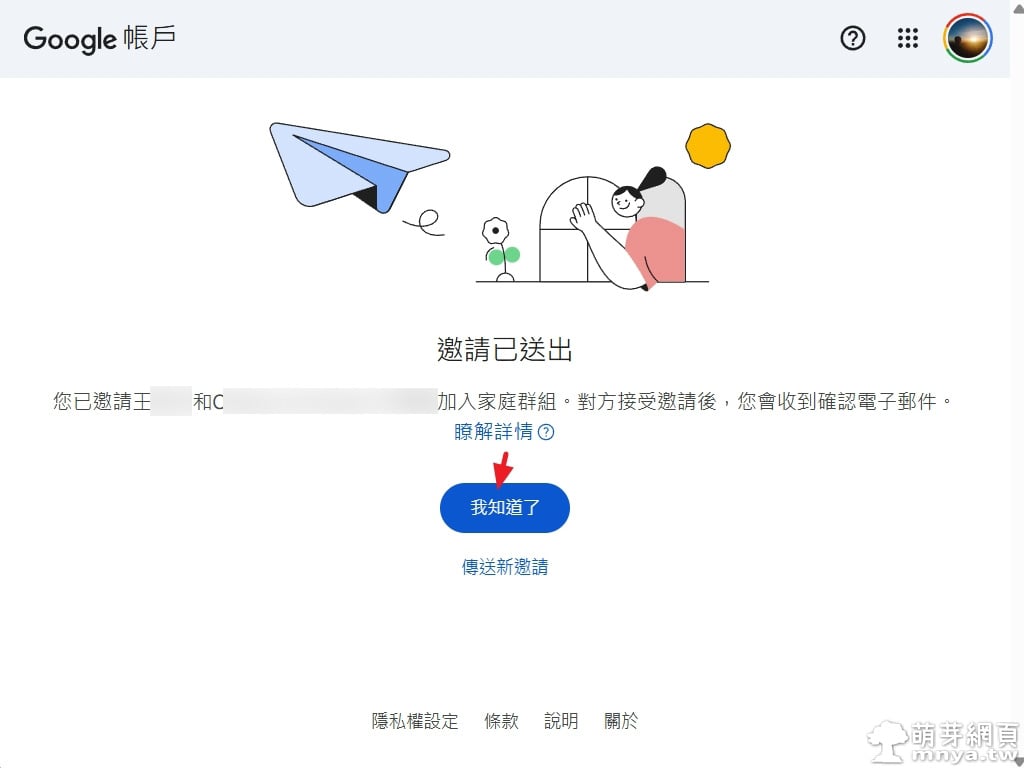Click the scrollbar up arrow
This screenshot has width=1024, height=768.
pos(1017,7)
